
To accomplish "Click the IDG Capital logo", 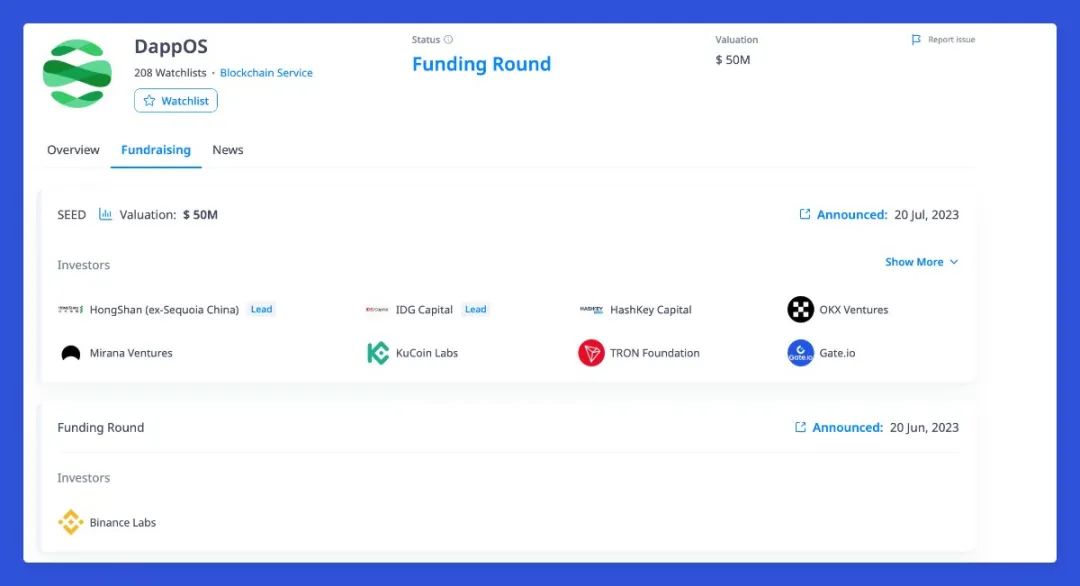I will tap(377, 310).
